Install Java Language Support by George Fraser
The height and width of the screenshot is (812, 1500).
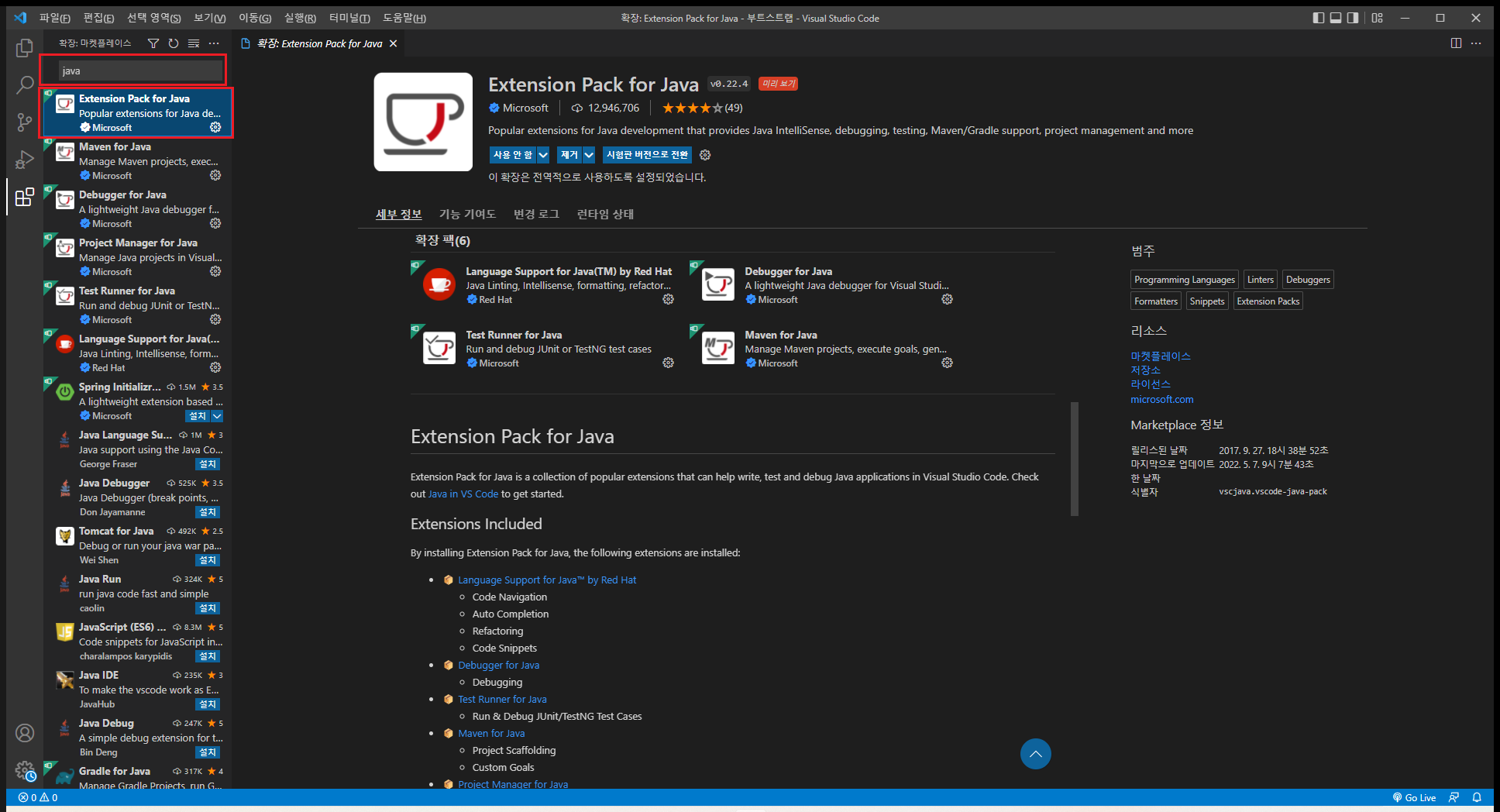[x=208, y=464]
